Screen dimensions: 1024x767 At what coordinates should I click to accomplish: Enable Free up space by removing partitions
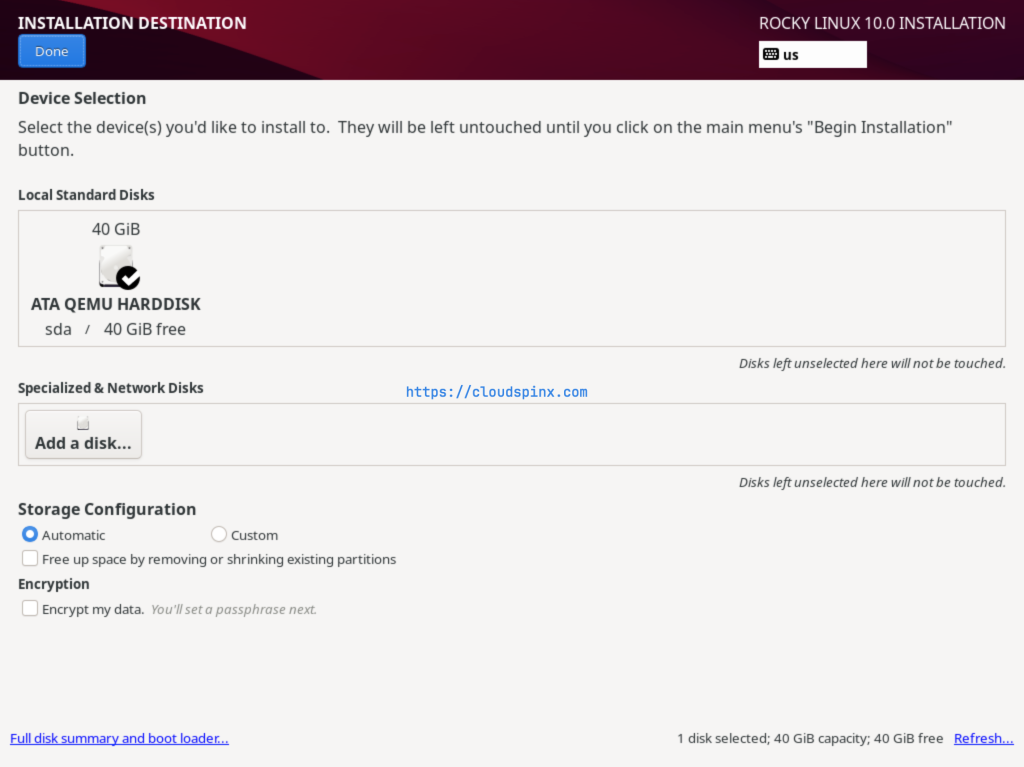coord(31,559)
